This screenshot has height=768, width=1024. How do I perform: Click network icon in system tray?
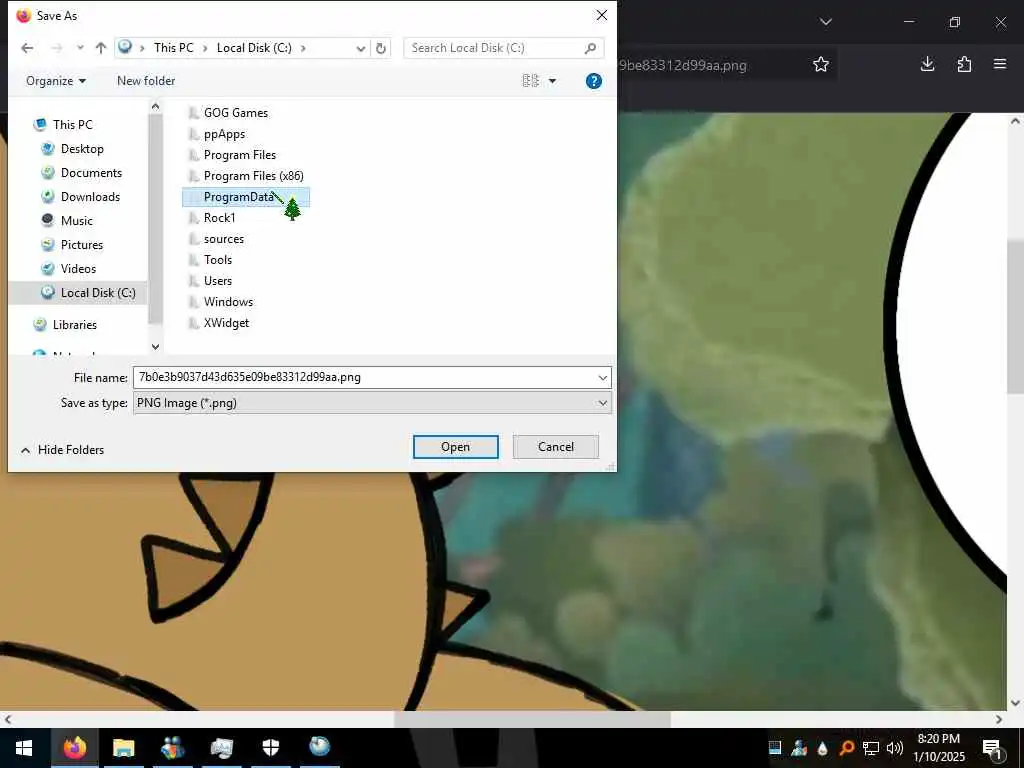871,748
